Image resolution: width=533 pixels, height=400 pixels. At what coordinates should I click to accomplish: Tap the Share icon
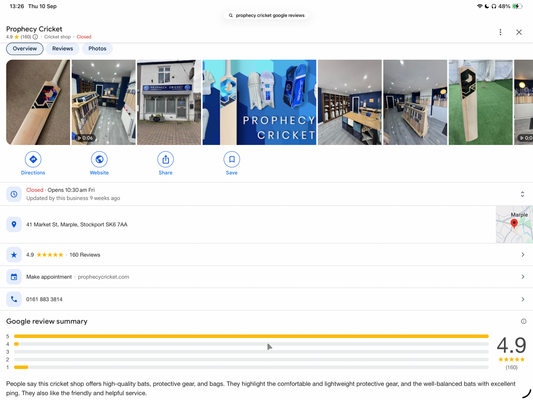[x=166, y=159]
